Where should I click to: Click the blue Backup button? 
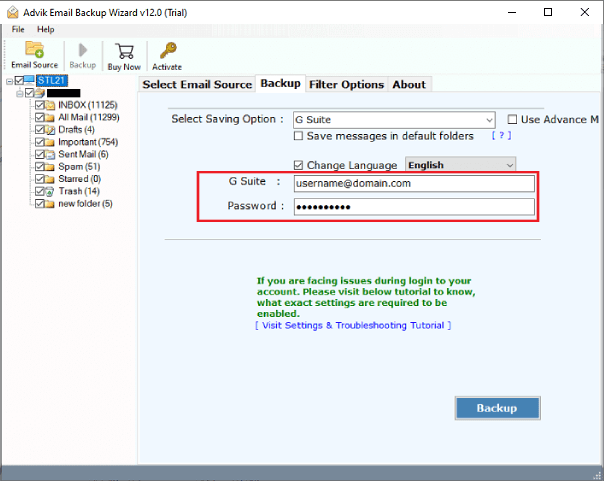click(497, 408)
